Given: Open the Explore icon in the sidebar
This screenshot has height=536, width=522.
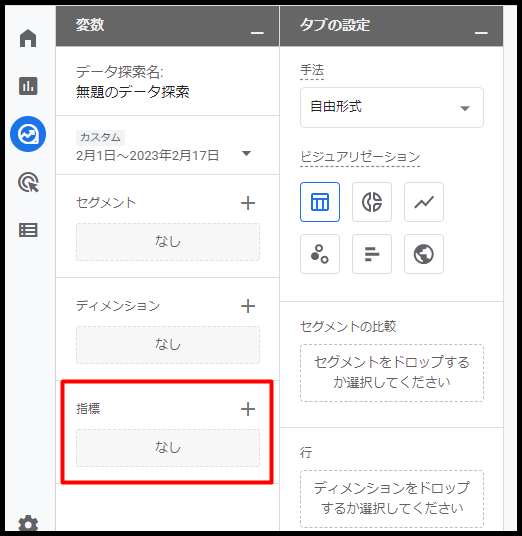Looking at the screenshot, I should [x=28, y=134].
